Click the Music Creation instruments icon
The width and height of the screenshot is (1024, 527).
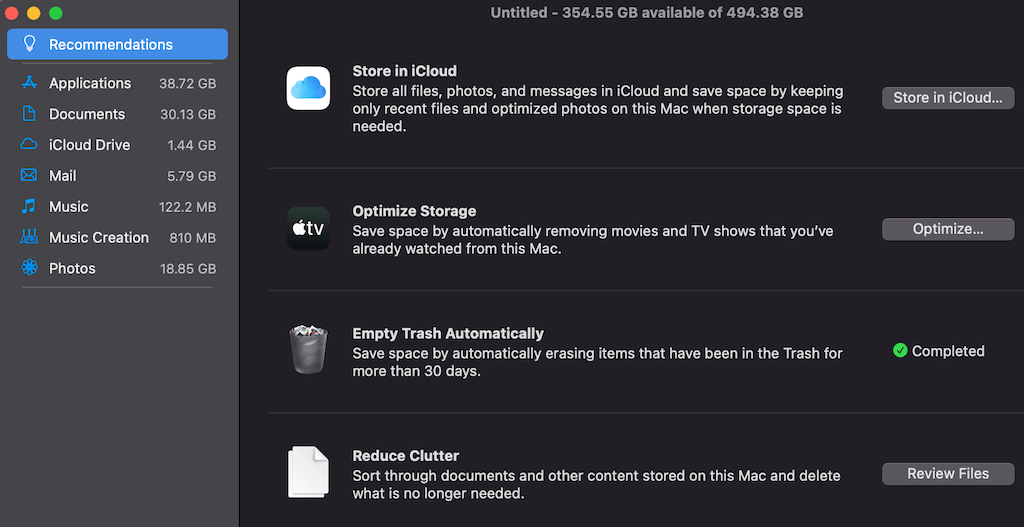point(29,237)
